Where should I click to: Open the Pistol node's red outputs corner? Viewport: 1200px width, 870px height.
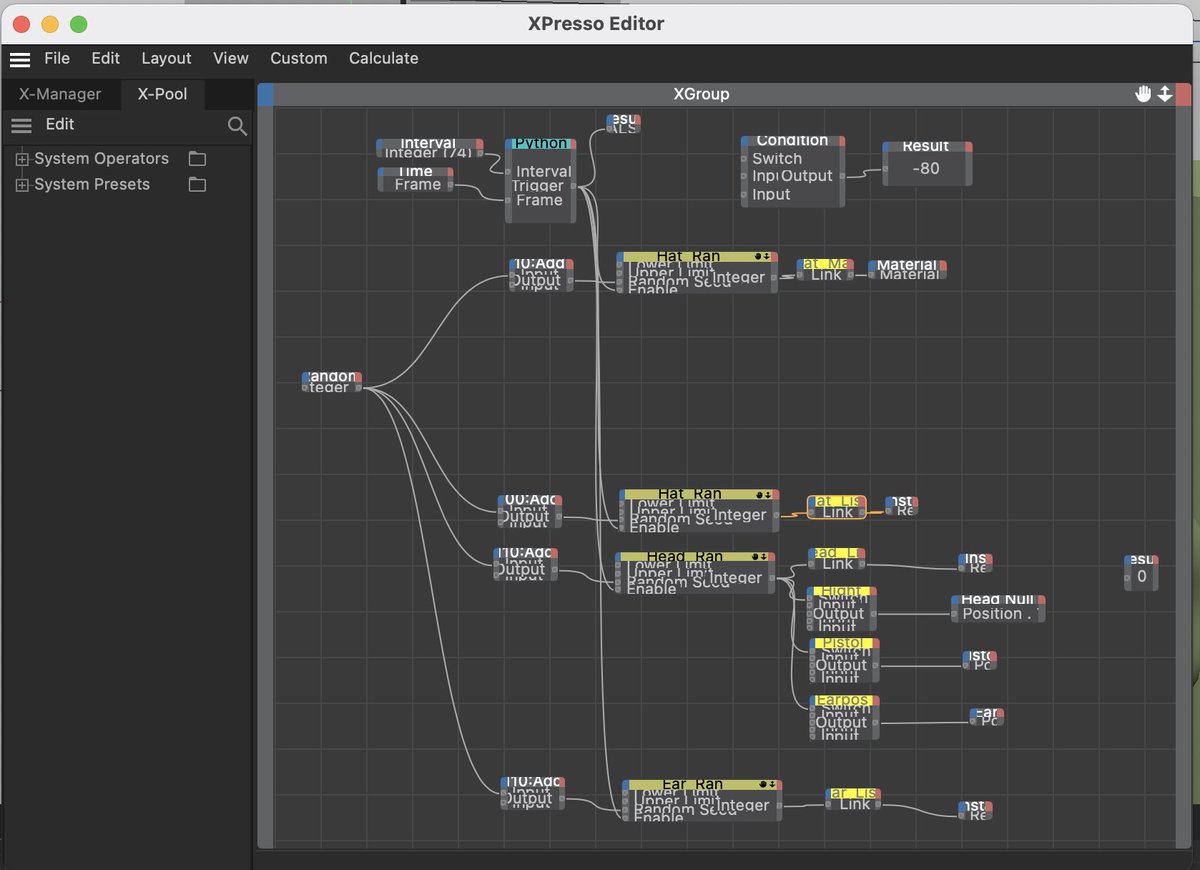coord(875,643)
